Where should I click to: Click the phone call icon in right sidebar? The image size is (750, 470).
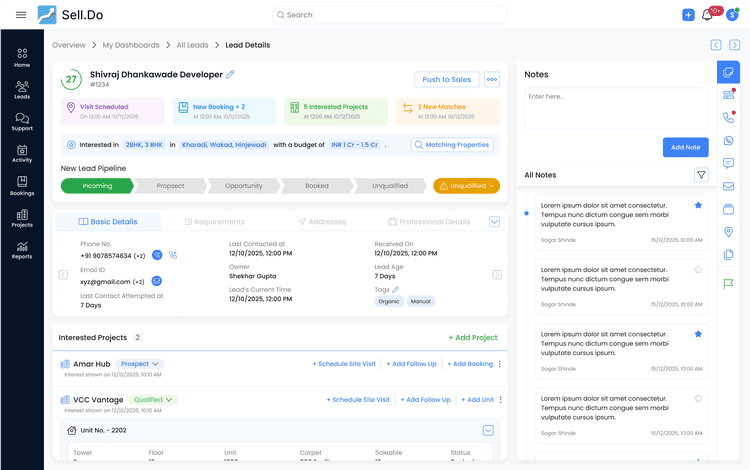point(728,117)
